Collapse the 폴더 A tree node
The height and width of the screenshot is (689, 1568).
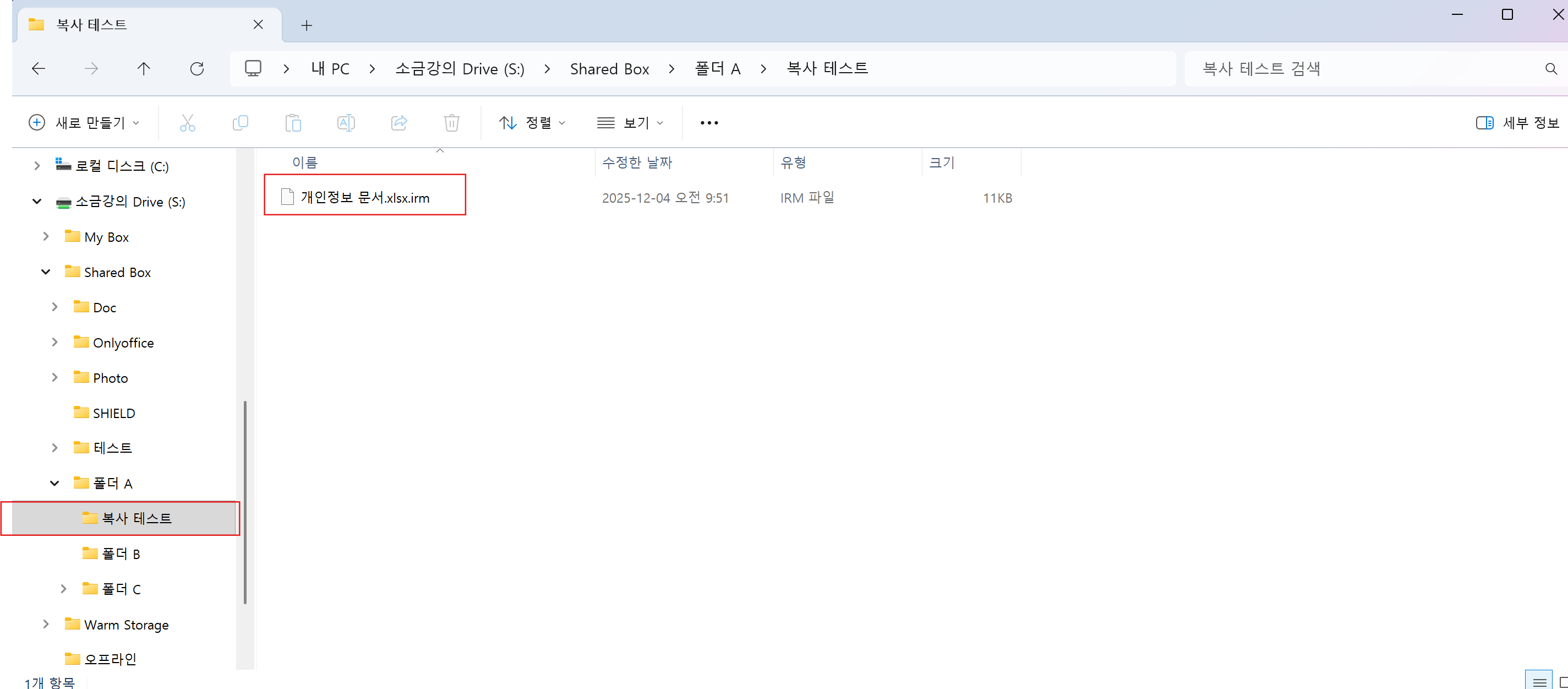pos(54,483)
